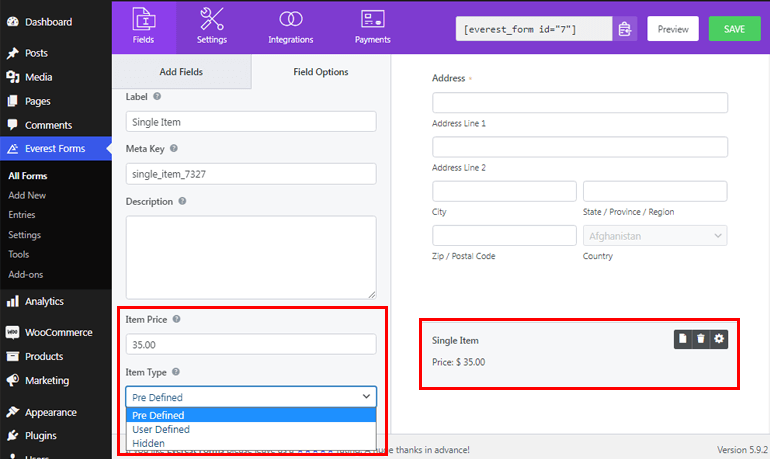
Task: Open Pages in the sidebar
Action: tap(37, 101)
